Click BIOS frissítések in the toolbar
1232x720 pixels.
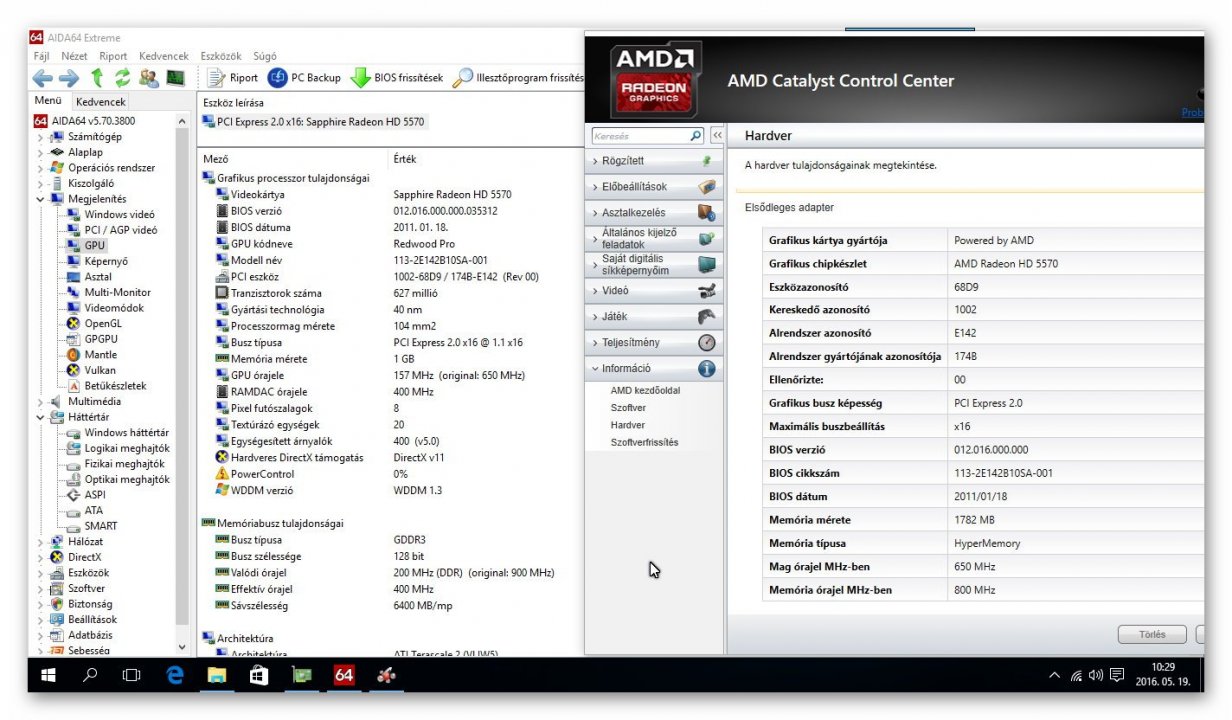coord(396,78)
